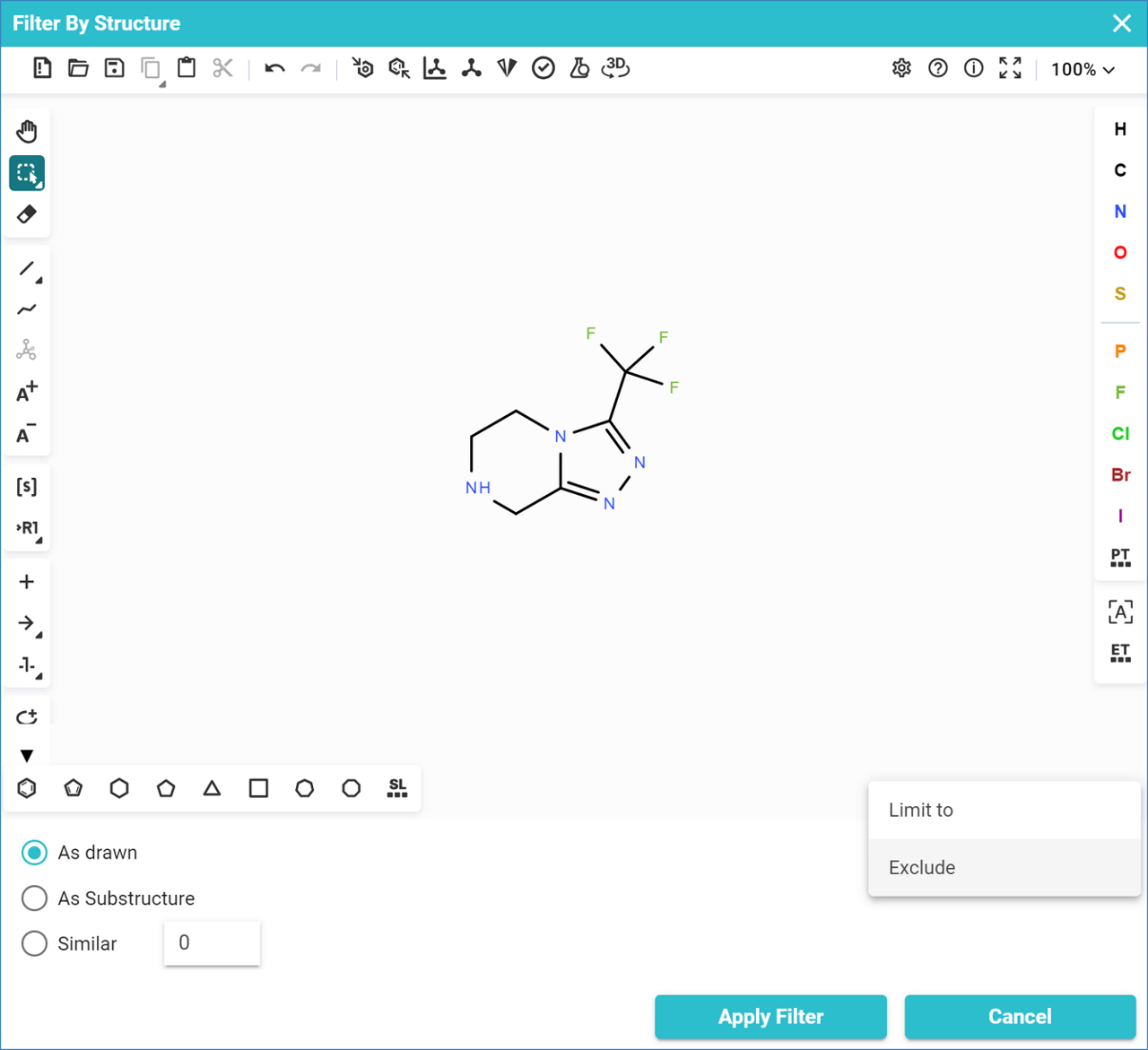Open the 3D viewer icon

(615, 68)
